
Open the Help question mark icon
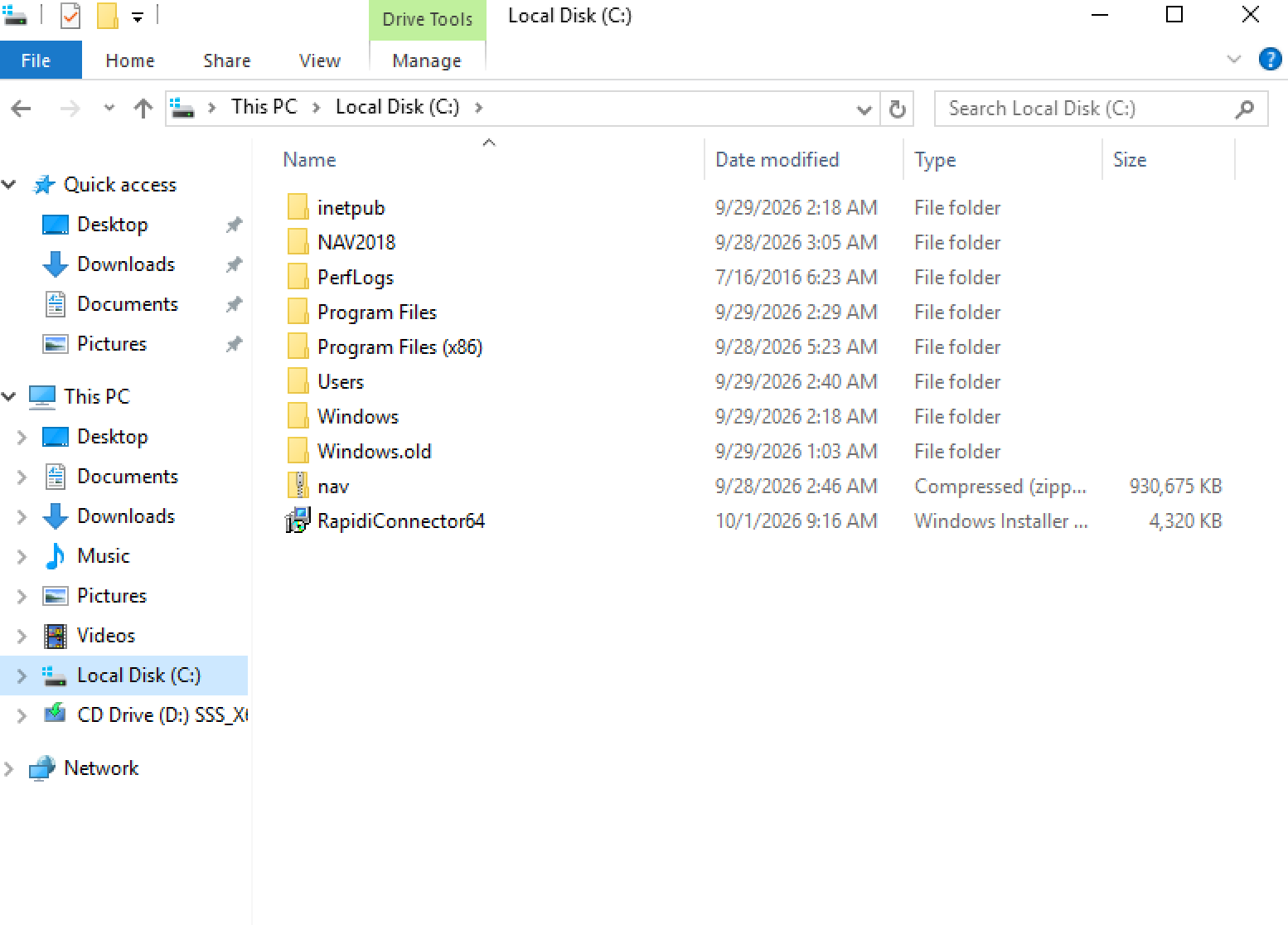[x=1270, y=59]
